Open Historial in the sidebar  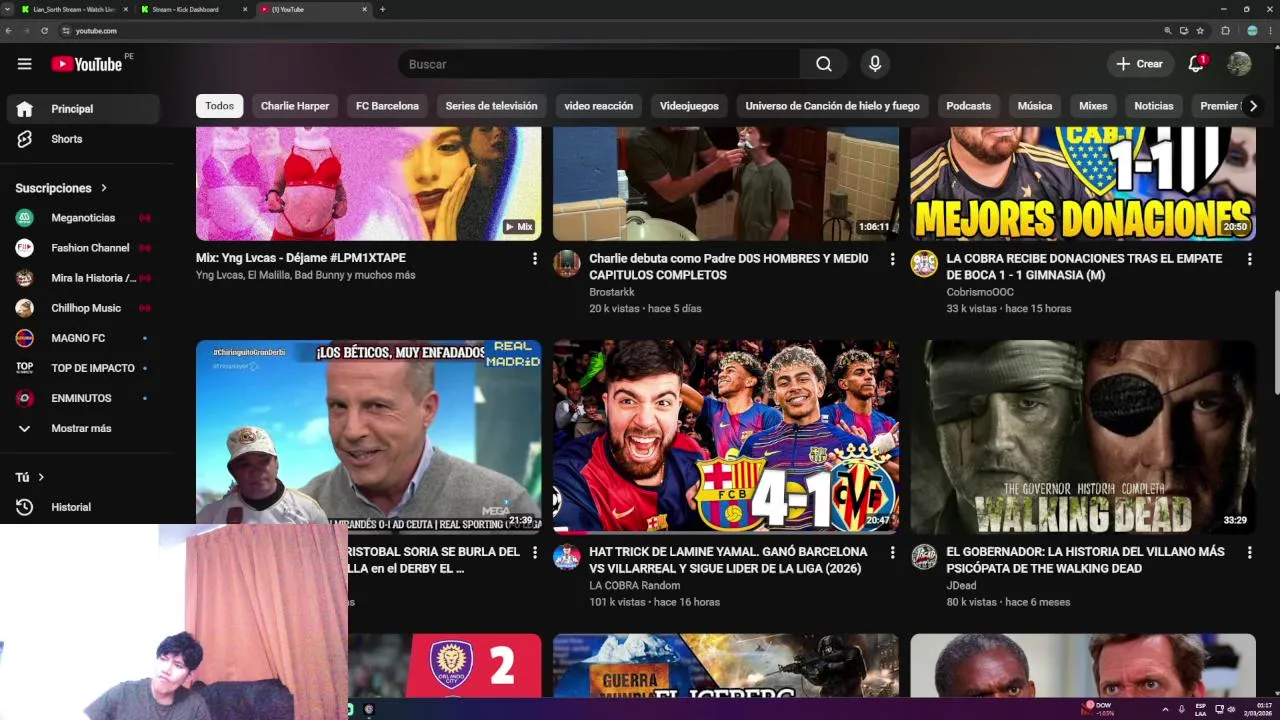[x=82, y=507]
